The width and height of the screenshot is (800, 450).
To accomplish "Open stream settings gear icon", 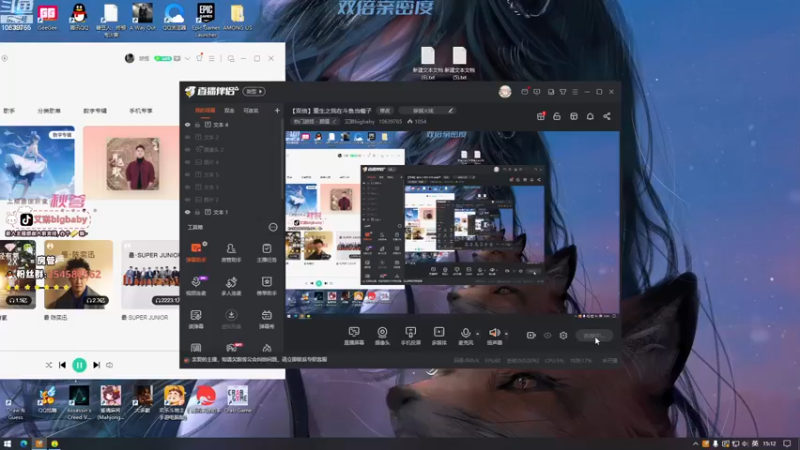I will point(563,335).
